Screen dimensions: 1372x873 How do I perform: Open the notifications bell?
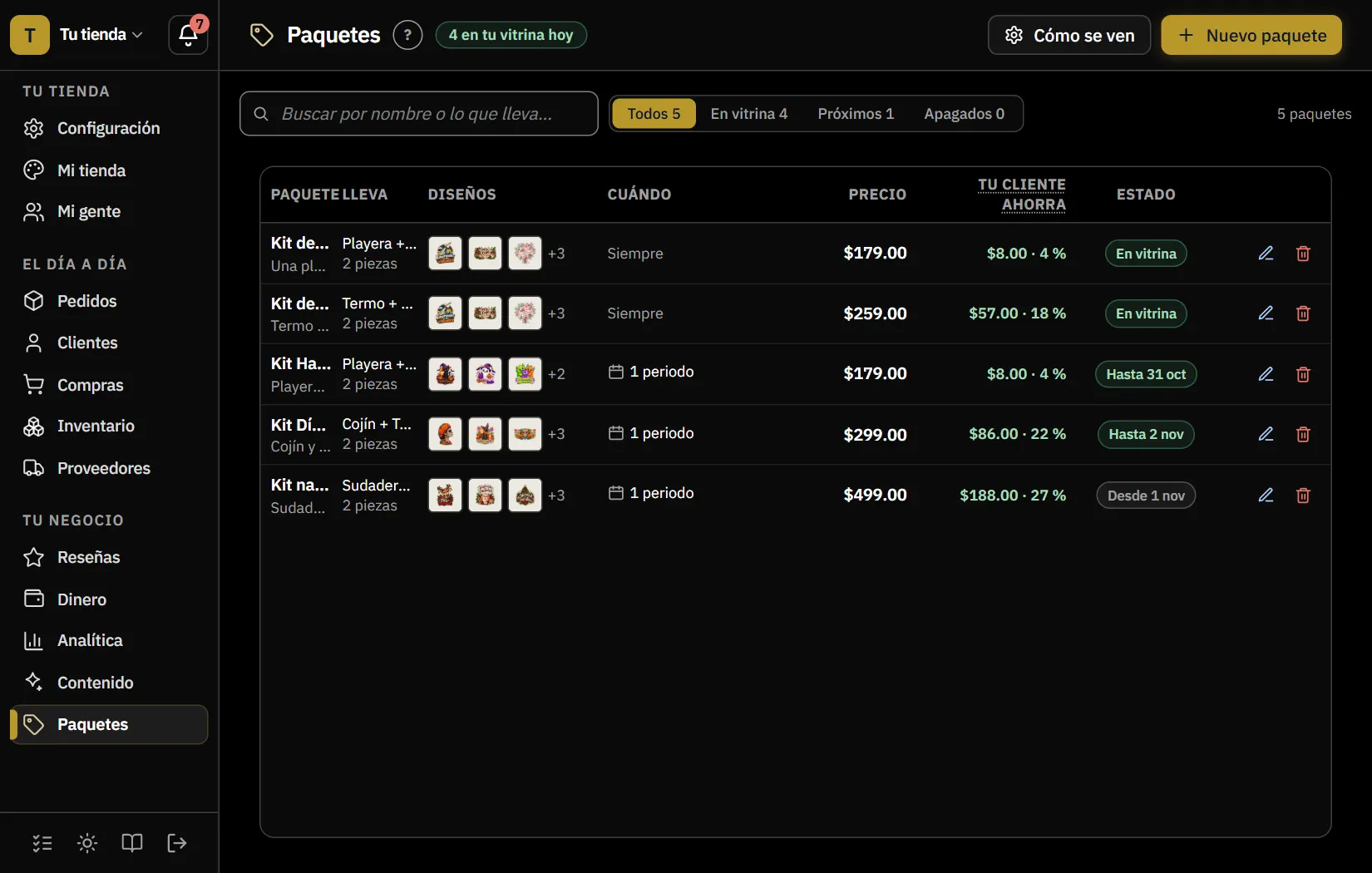pyautogui.click(x=189, y=35)
